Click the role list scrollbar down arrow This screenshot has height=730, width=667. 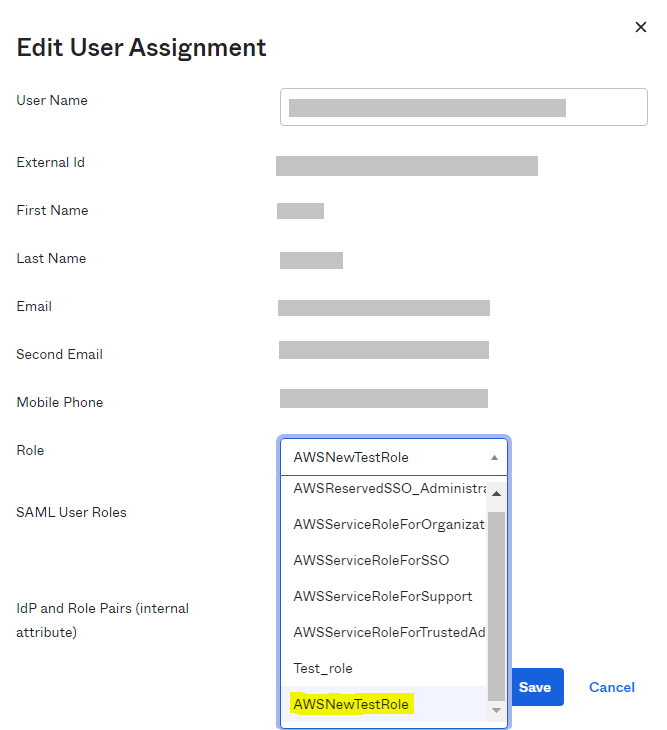(x=496, y=710)
